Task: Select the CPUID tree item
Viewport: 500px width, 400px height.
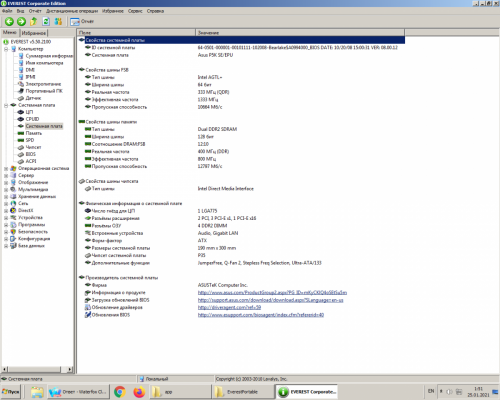Action: point(32,119)
